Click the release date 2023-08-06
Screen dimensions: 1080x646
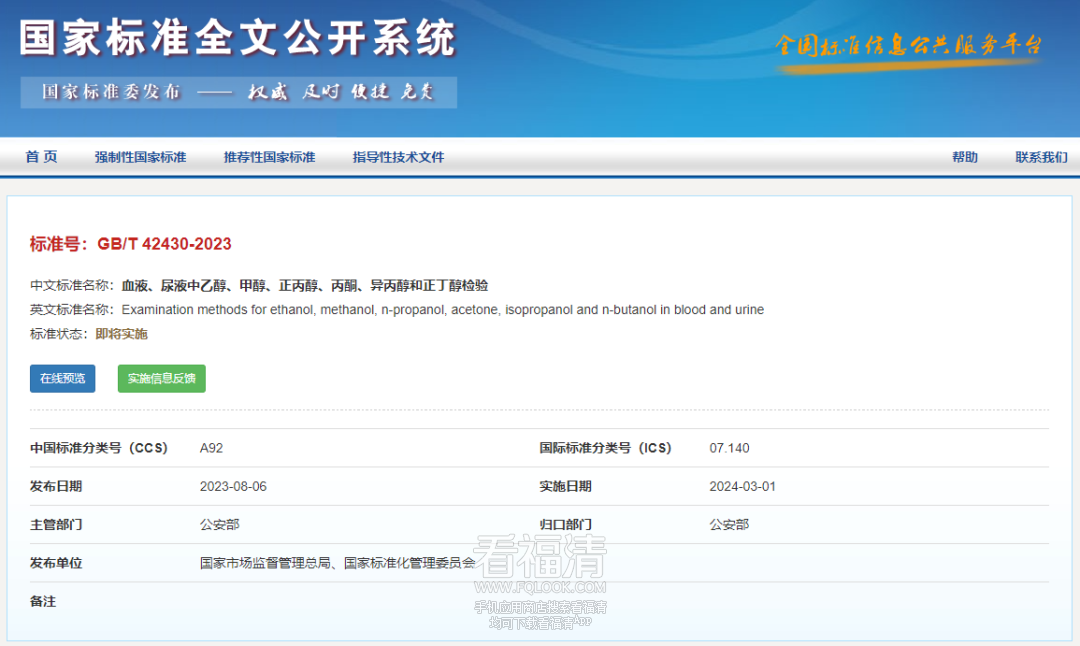tap(233, 487)
